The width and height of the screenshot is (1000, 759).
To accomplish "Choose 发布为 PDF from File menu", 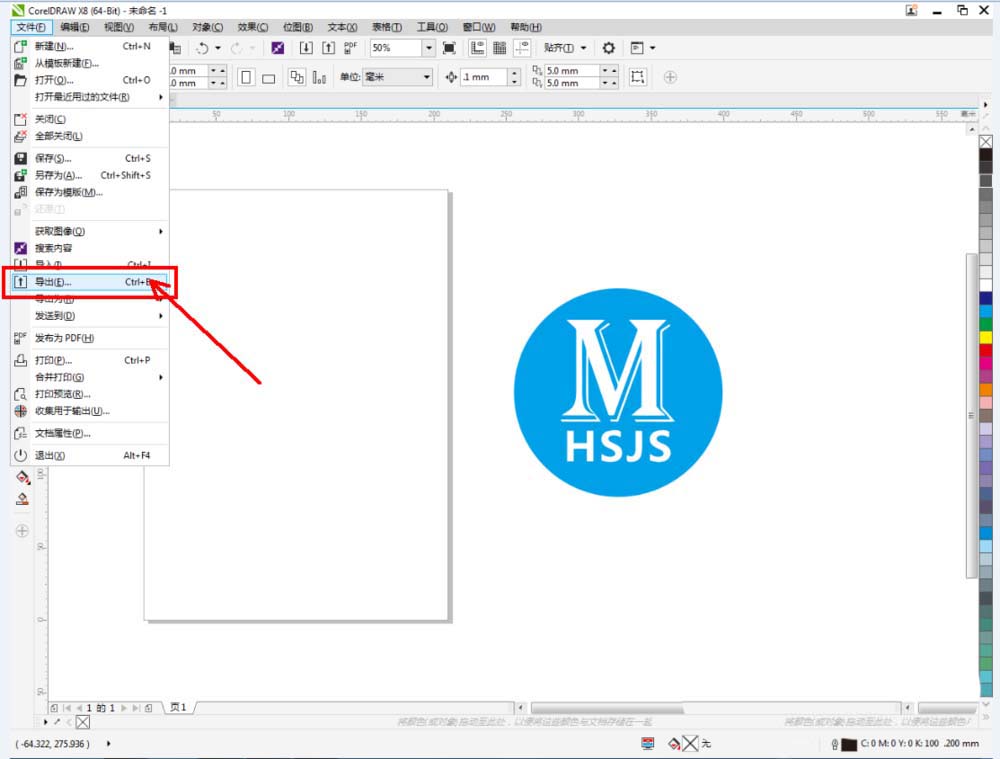I will click(x=89, y=338).
